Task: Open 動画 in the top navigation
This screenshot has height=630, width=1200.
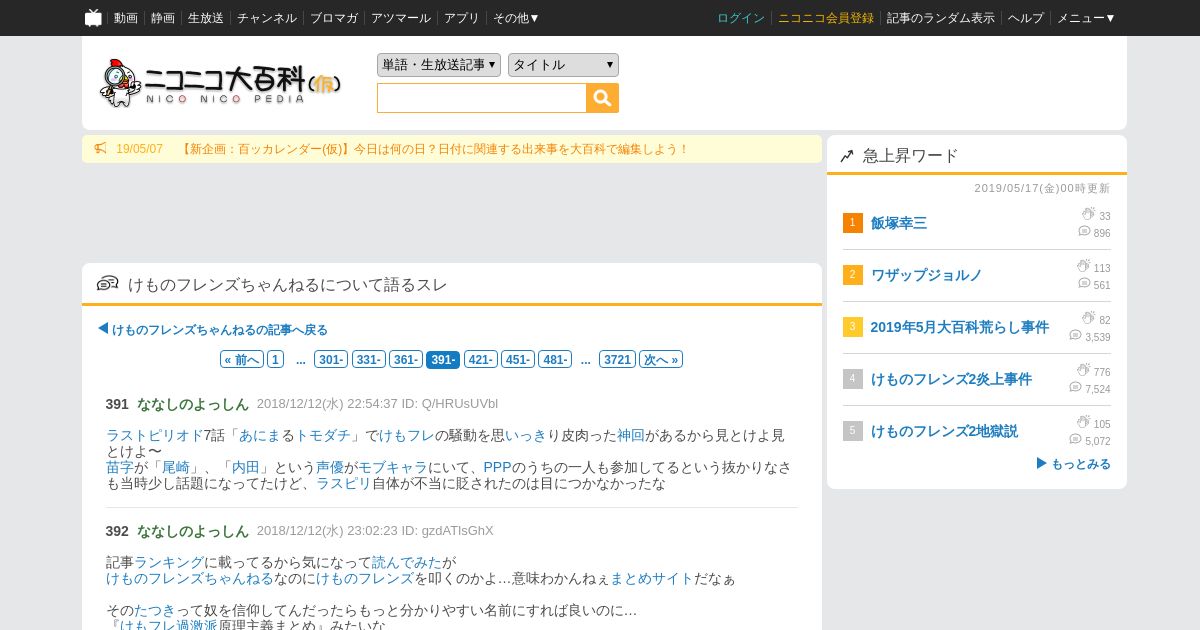Action: point(126,18)
